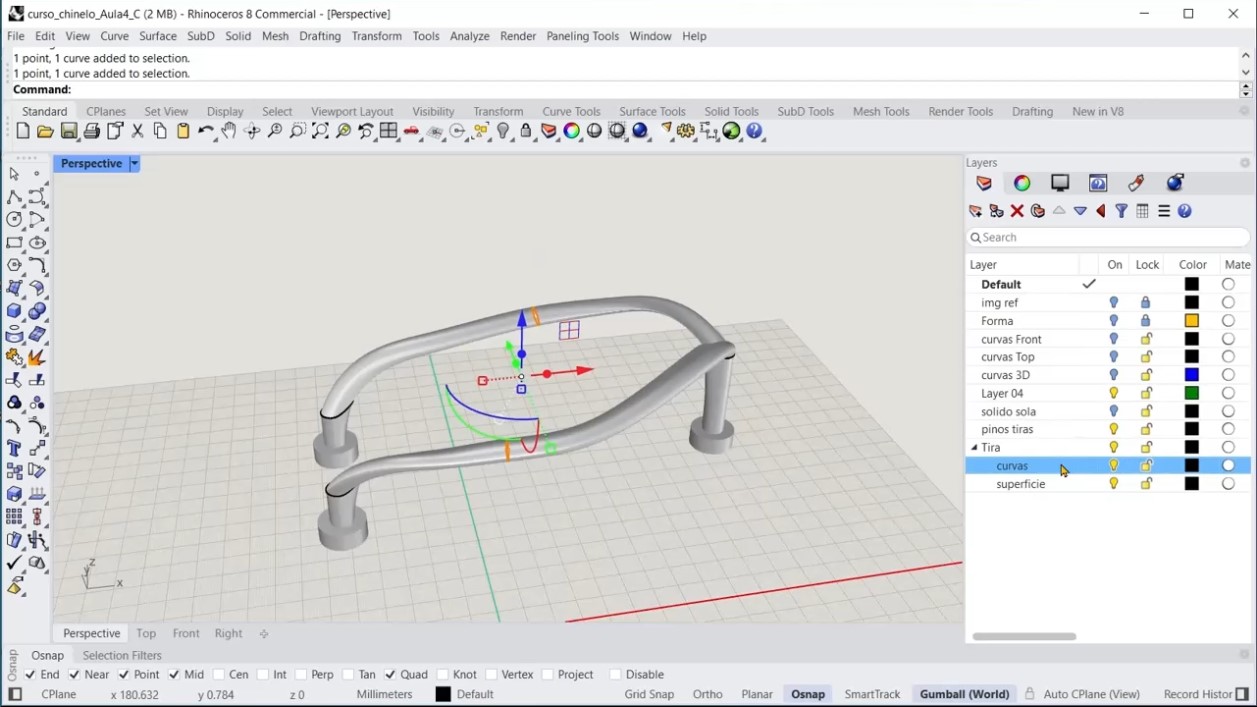Screen dimensions: 1257x707
Task: Open the Display panel monitor icon
Action: point(1060,183)
